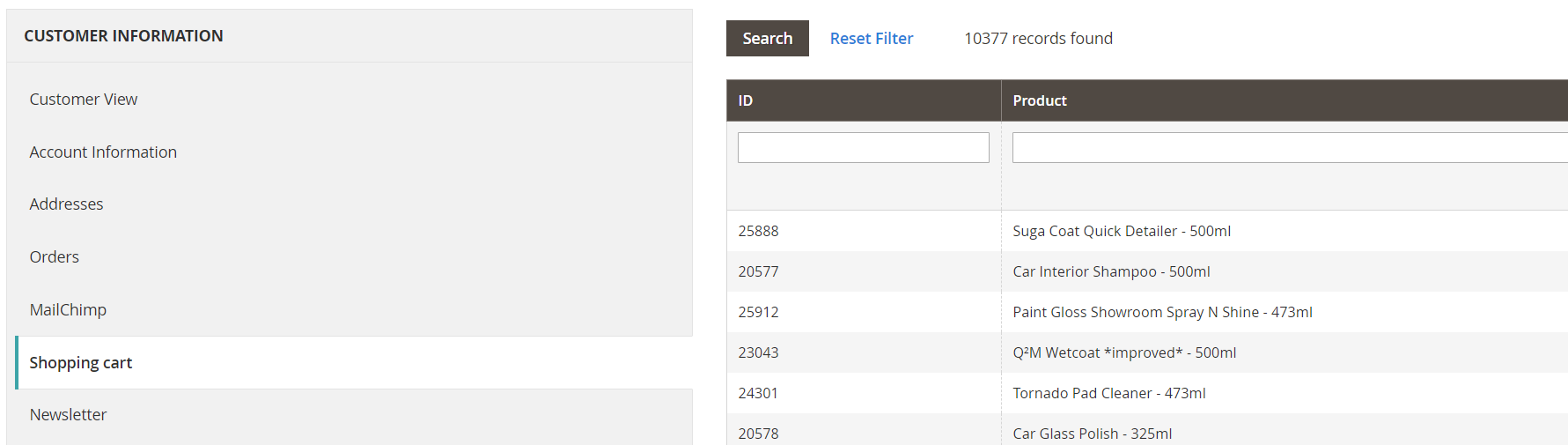The image size is (1568, 445).
Task: Select the '10377 records found' text
Action: pyautogui.click(x=1038, y=39)
